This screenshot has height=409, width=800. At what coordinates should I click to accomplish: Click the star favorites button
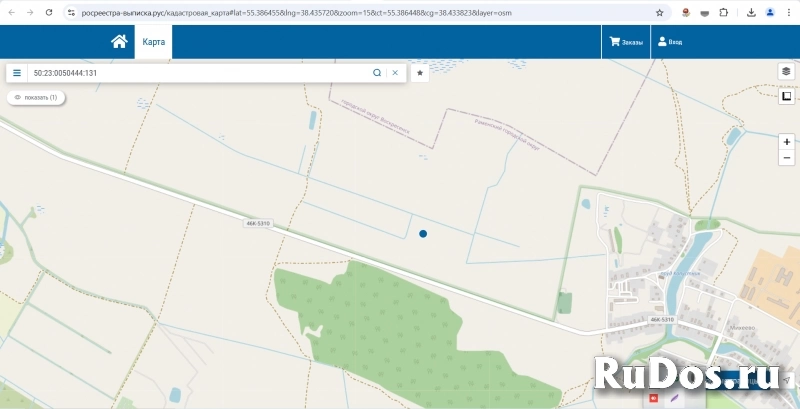[x=420, y=73]
